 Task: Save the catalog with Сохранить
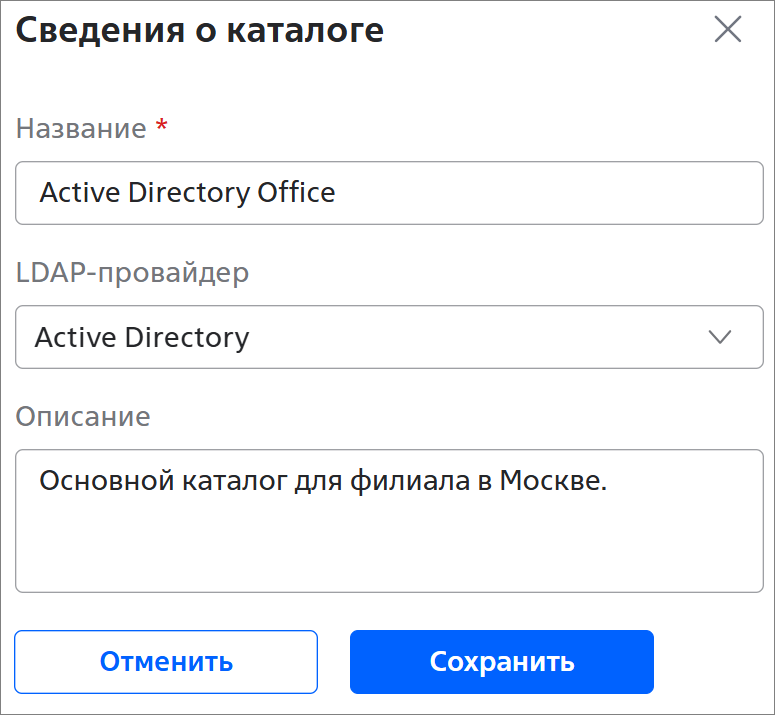coord(502,662)
